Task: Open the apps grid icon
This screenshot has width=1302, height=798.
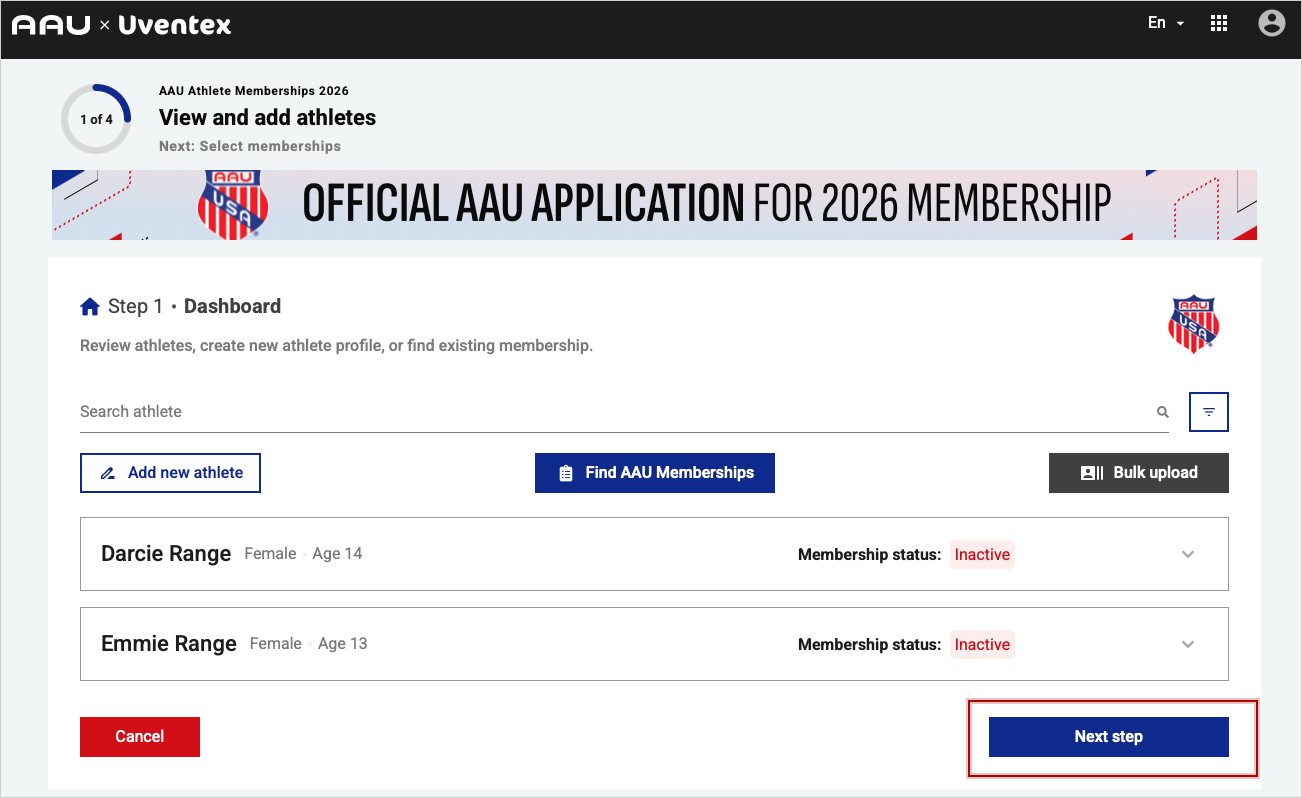Action: pyautogui.click(x=1219, y=23)
